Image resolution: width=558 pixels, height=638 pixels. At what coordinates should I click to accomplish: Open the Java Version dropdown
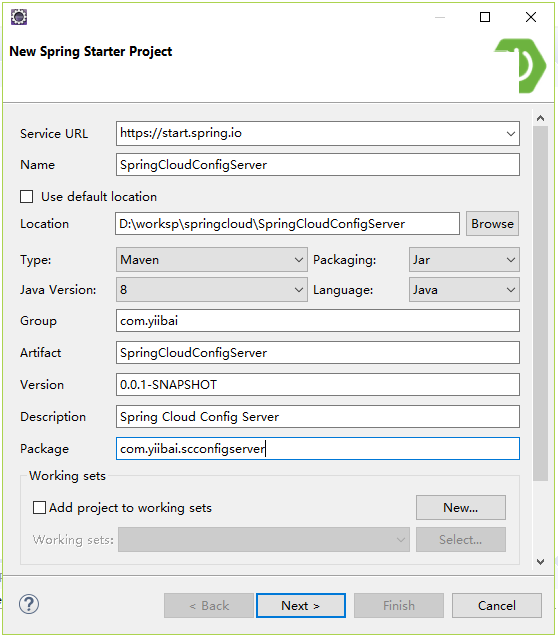(x=212, y=290)
